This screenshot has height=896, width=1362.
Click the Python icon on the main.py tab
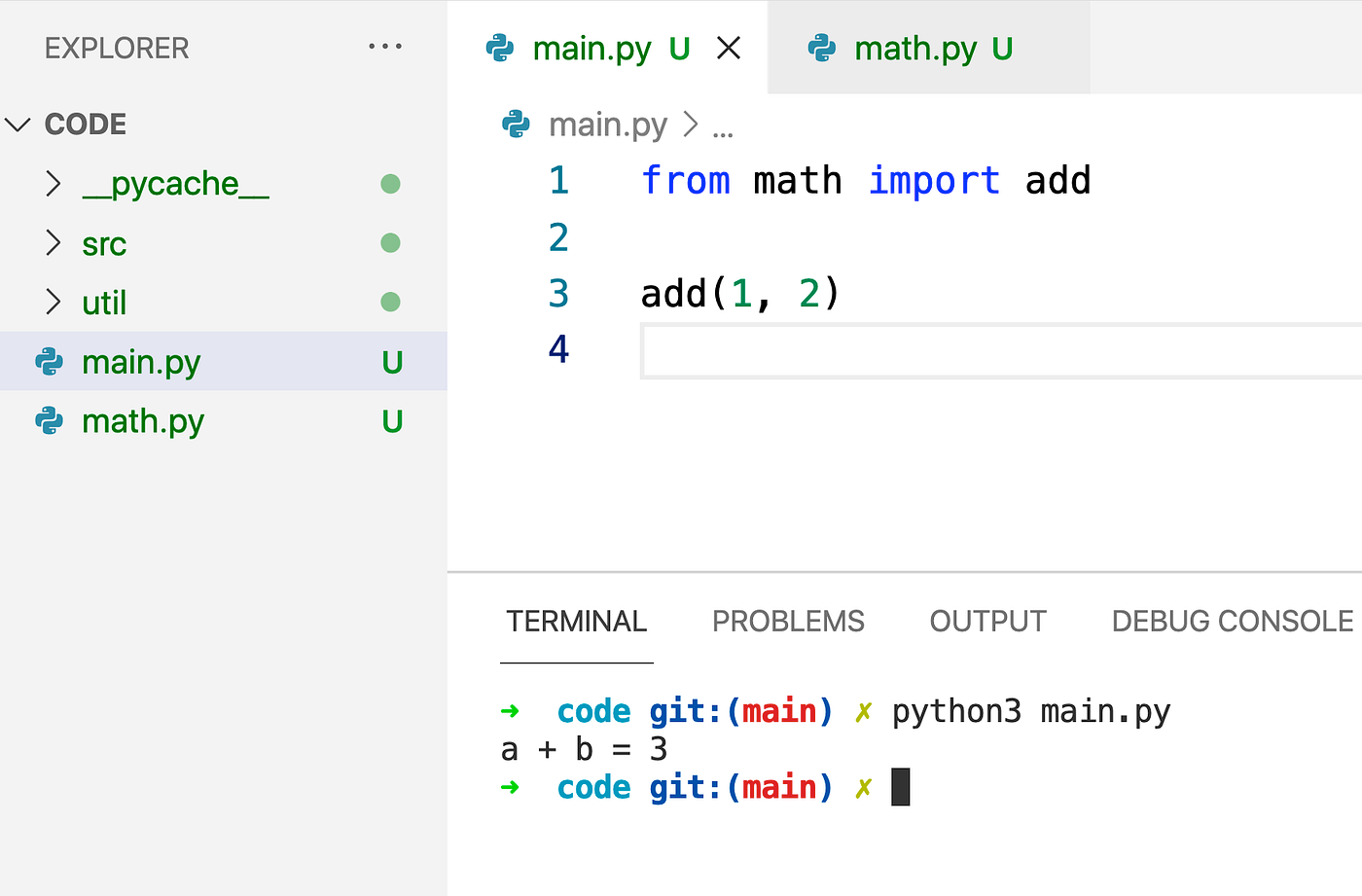pos(499,48)
